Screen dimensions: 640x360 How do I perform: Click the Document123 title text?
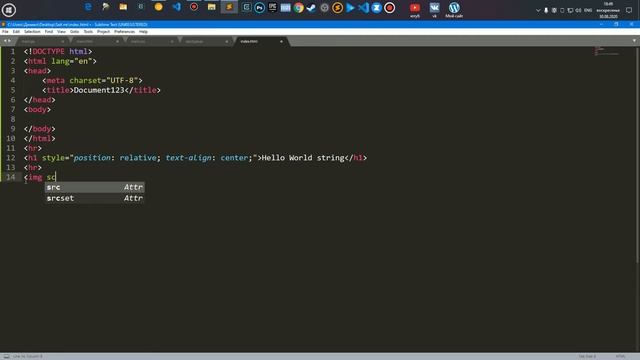pos(99,90)
